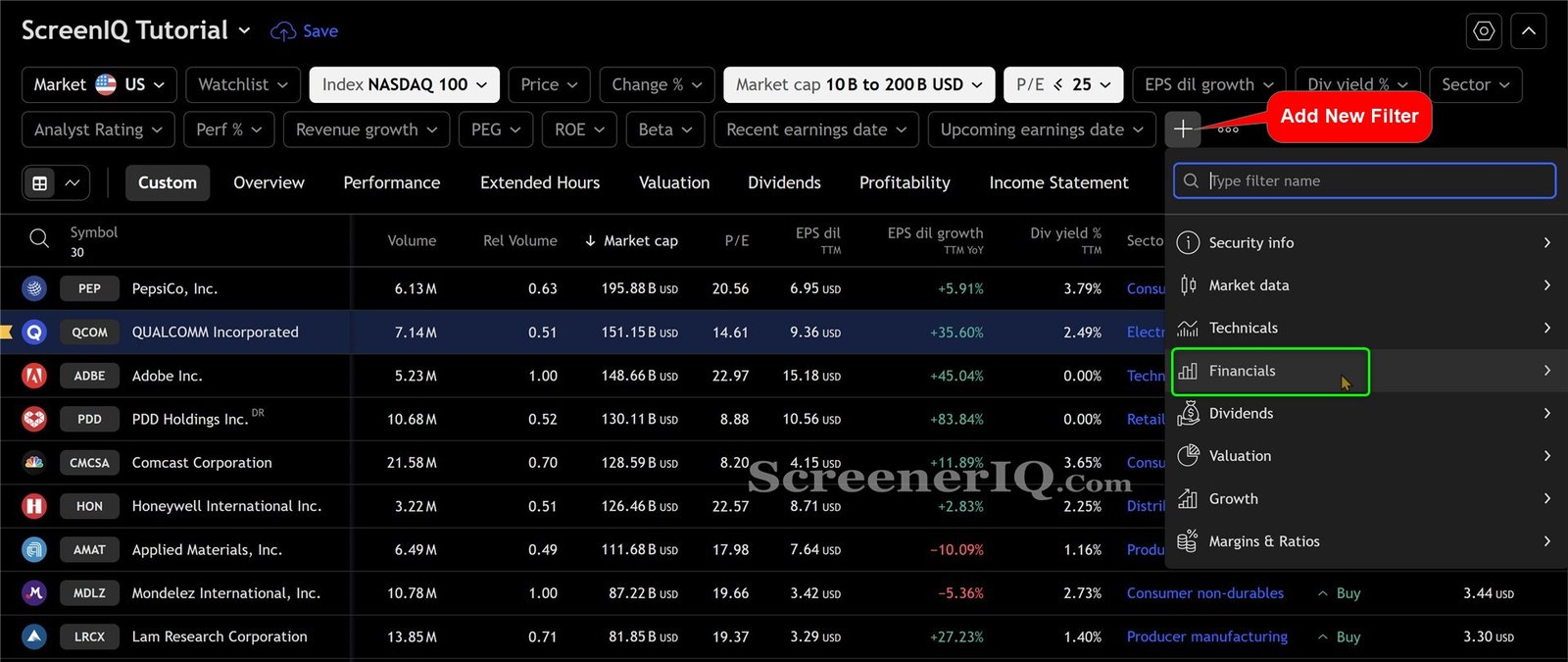This screenshot has height=662, width=1568.
Task: Click the Market data candlestick icon
Action: [1188, 285]
